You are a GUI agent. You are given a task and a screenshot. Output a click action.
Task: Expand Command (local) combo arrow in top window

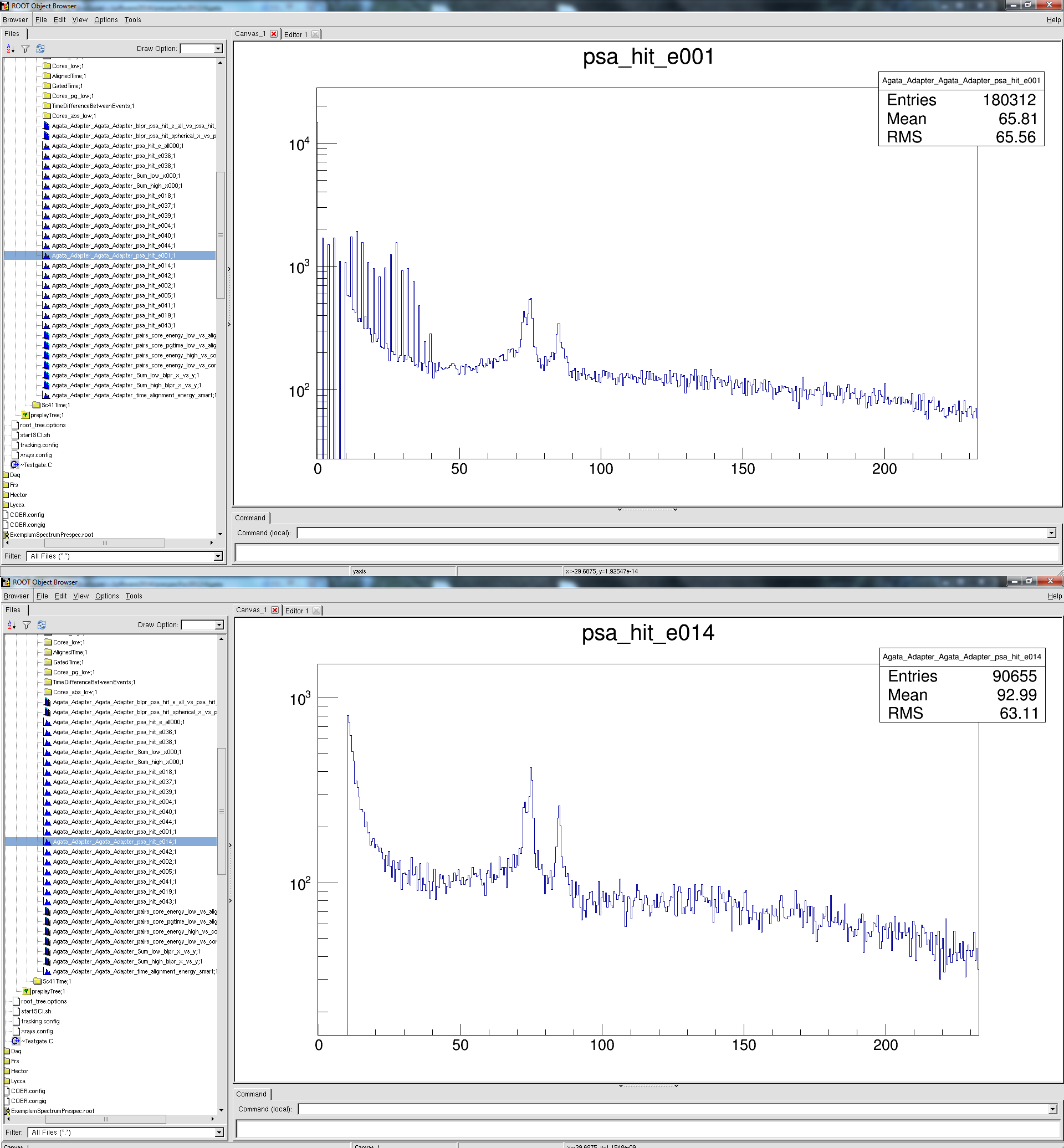coord(1051,533)
